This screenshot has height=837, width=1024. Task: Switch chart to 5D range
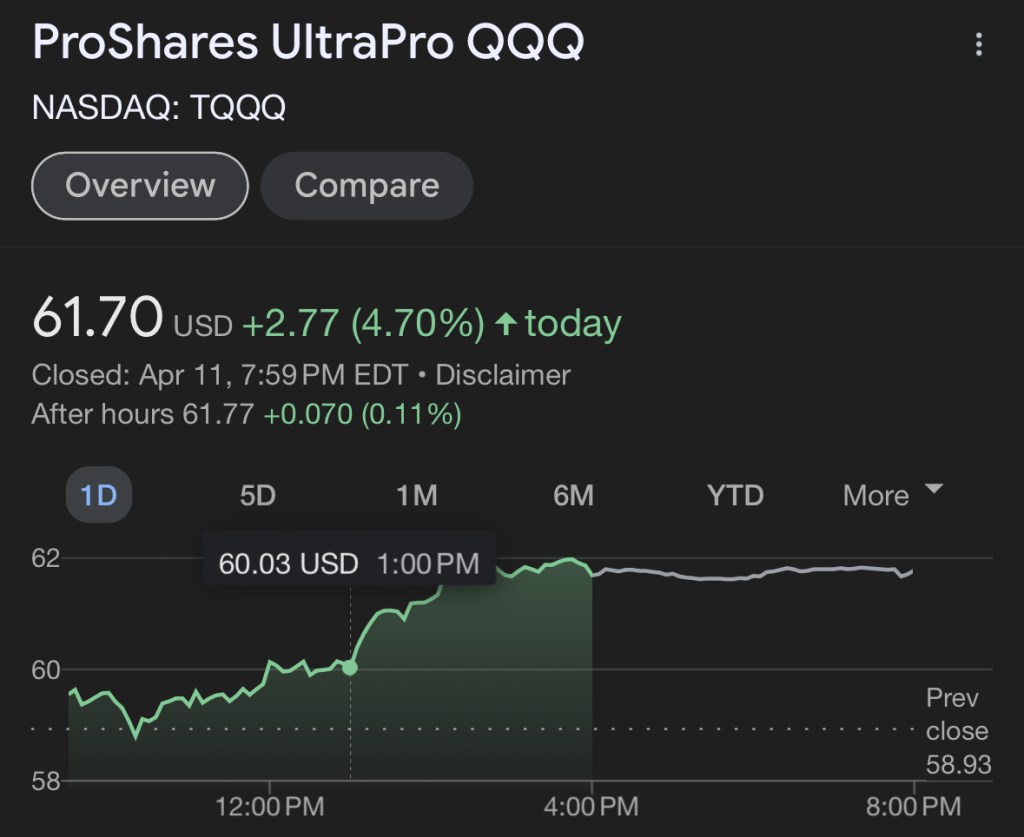coord(257,495)
